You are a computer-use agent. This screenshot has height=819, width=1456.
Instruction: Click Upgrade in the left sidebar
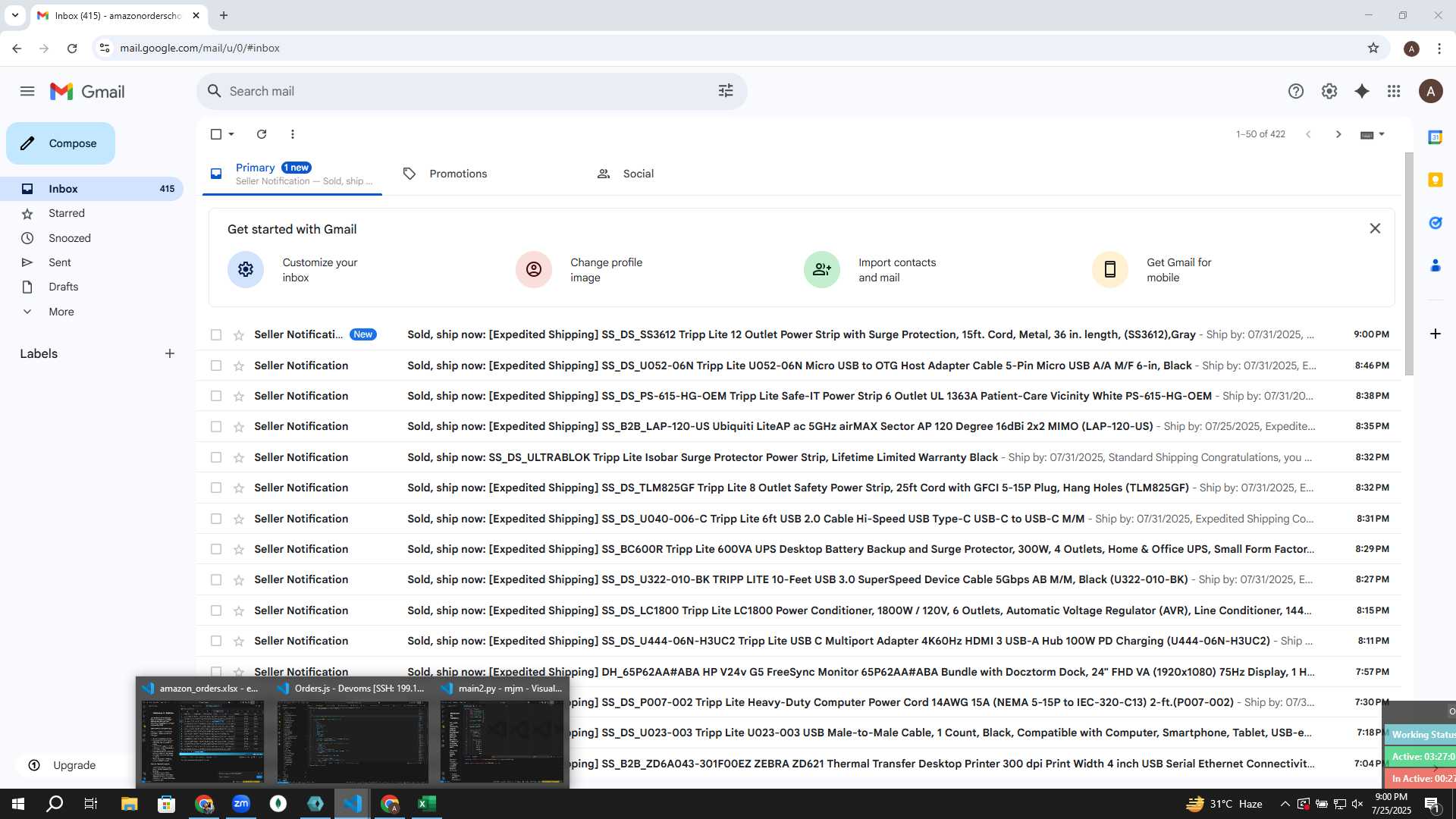pos(62,765)
